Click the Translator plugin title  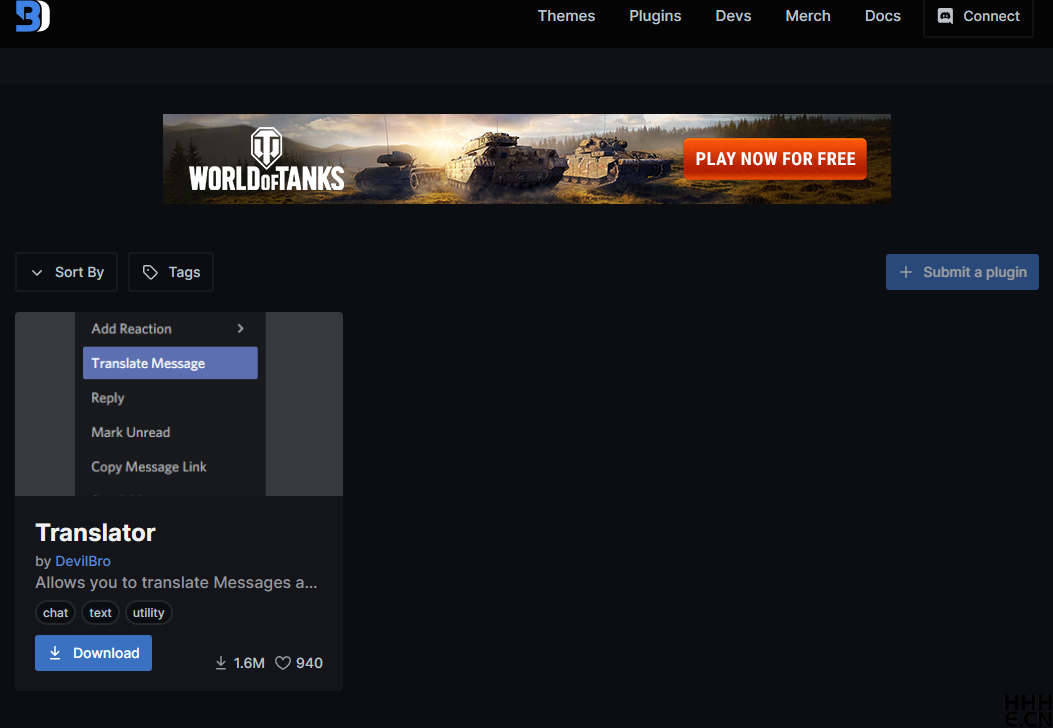(x=95, y=532)
